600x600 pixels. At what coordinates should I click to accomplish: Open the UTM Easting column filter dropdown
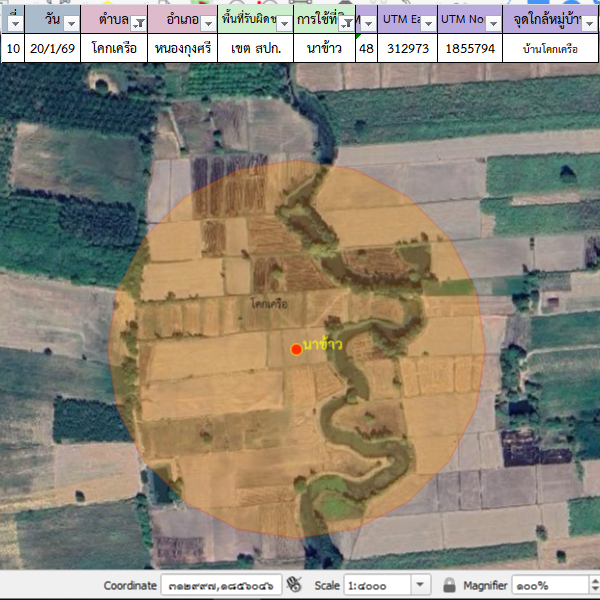click(x=427, y=22)
